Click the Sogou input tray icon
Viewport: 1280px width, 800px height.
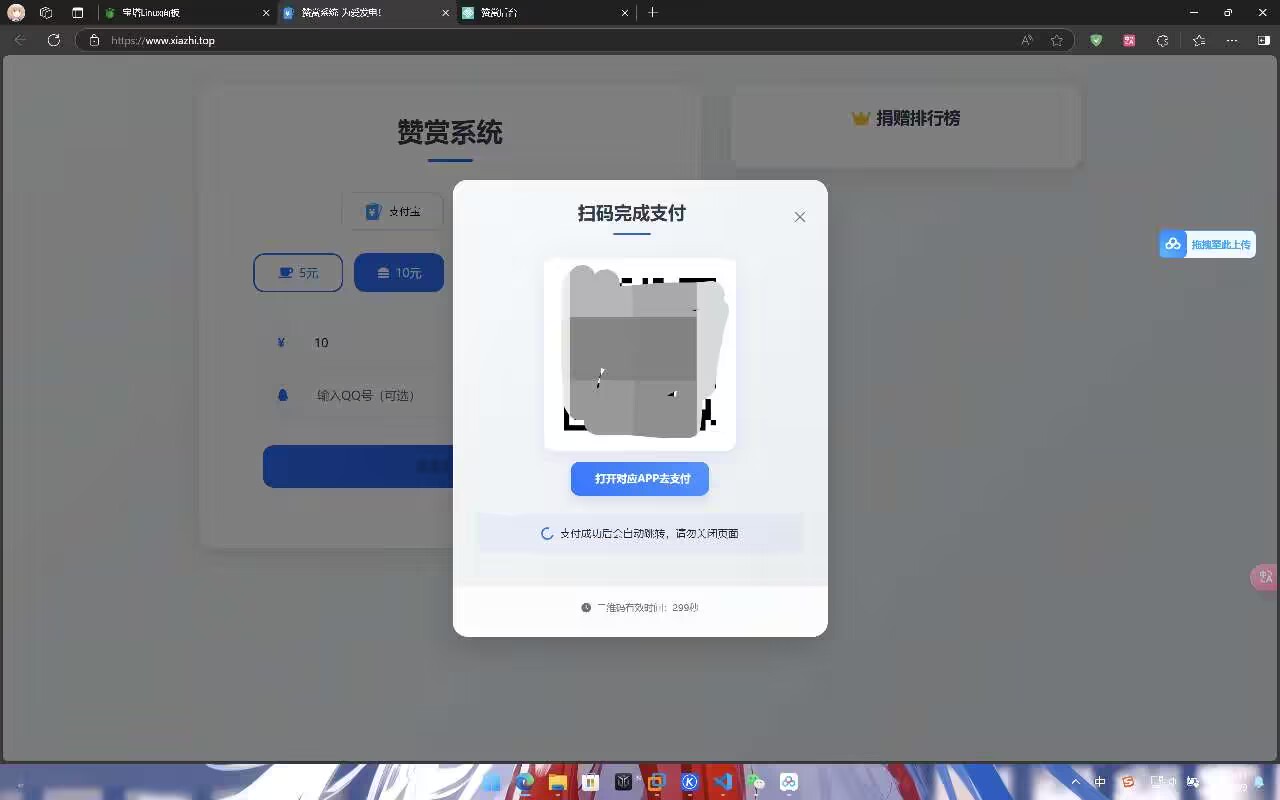pyautogui.click(x=1129, y=782)
